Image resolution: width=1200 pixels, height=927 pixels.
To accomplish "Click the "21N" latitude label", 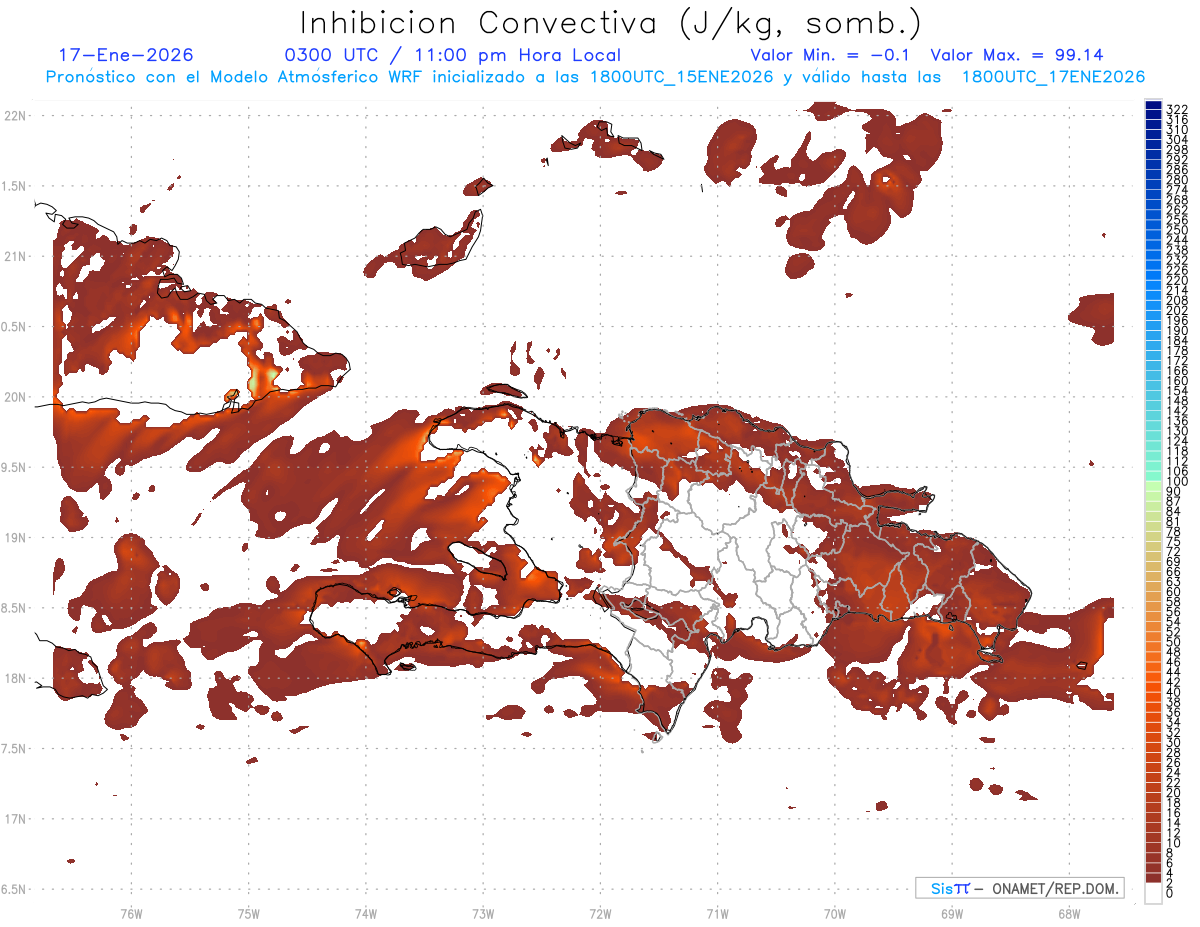I will click(x=15, y=257).
